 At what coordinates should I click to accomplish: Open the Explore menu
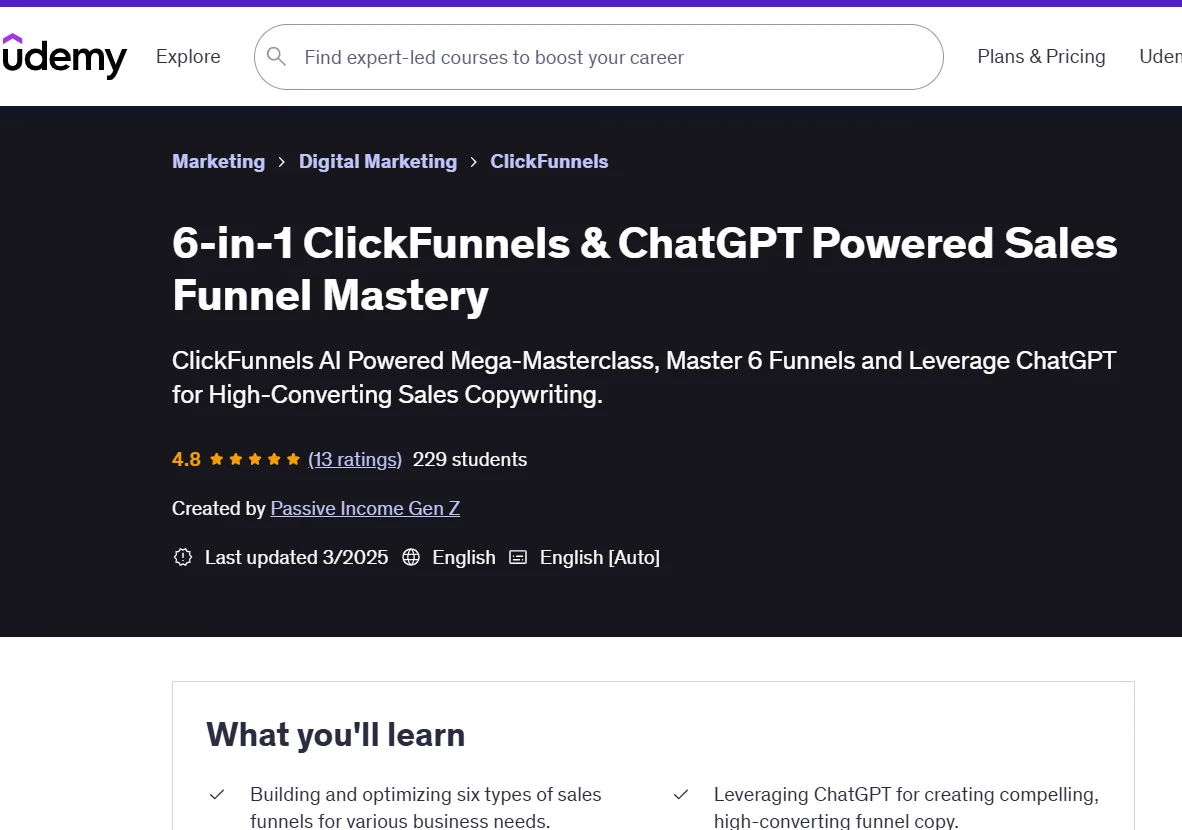pyautogui.click(x=188, y=57)
